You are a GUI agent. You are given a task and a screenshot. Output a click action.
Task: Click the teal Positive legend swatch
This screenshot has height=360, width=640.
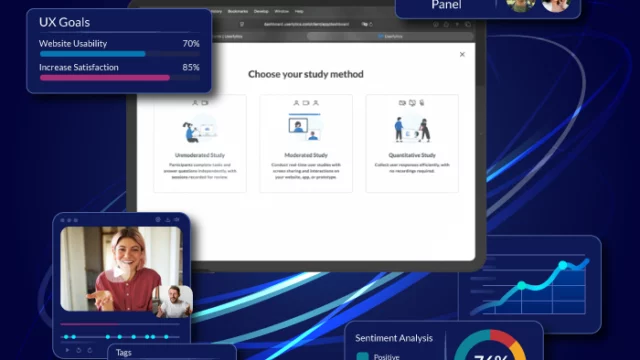pyautogui.click(x=362, y=356)
